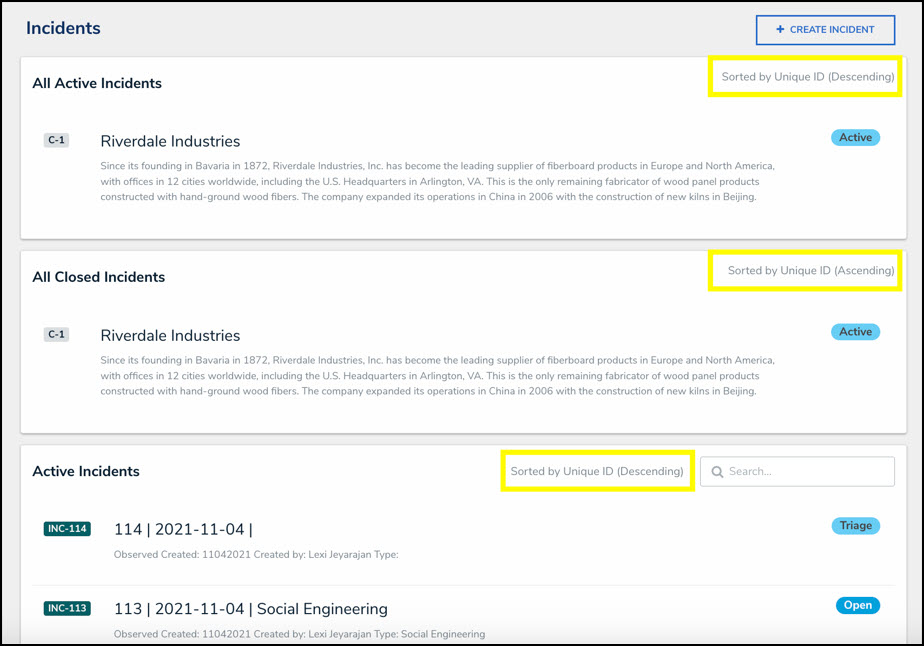Image resolution: width=924 pixels, height=646 pixels.
Task: Click sort label in All Active Incidents header
Action: [808, 77]
